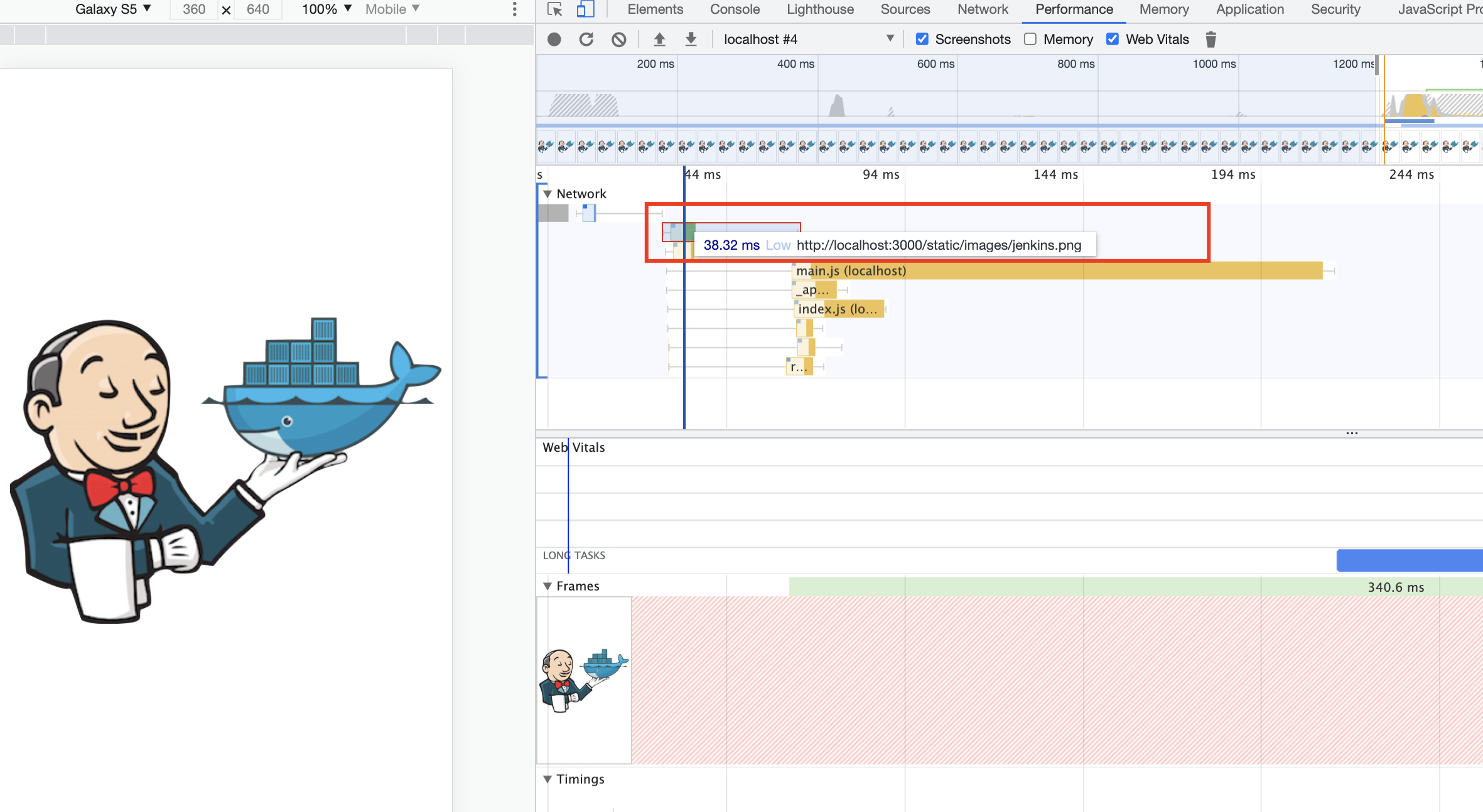Enable the Memory checkbox
This screenshot has width=1483, height=812.
coord(1030,40)
